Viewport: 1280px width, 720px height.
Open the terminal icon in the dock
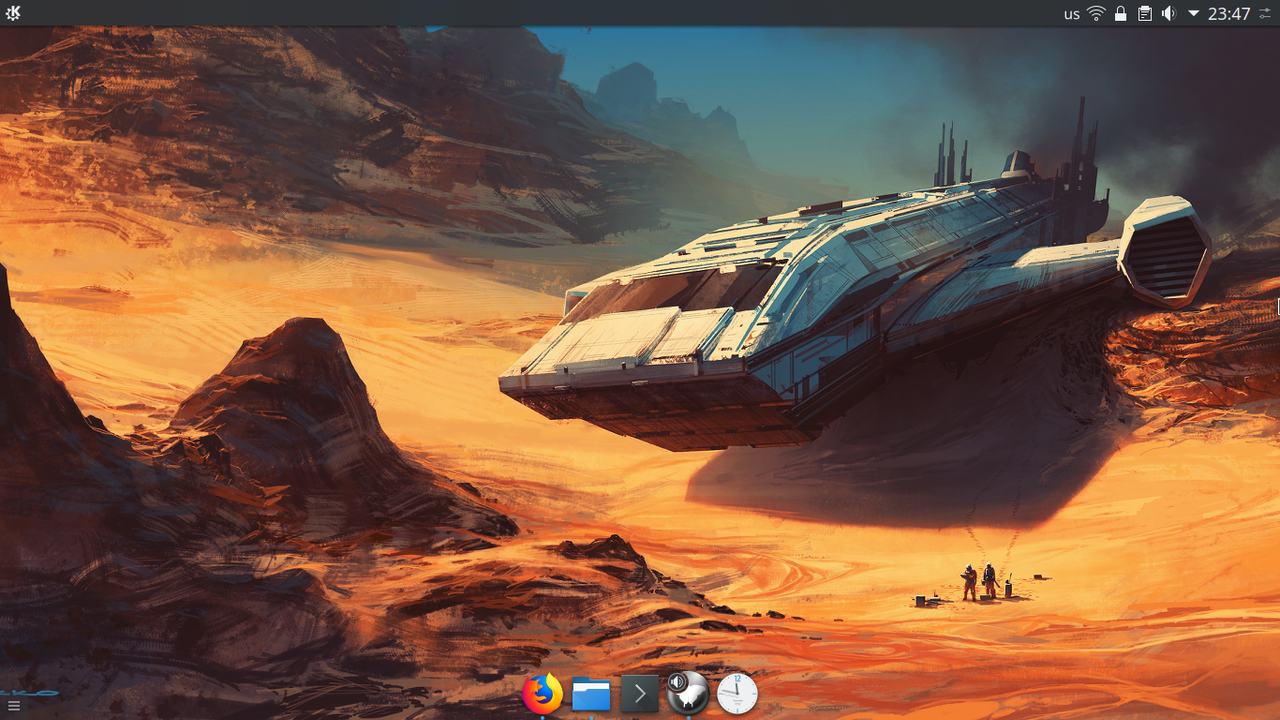(640, 694)
